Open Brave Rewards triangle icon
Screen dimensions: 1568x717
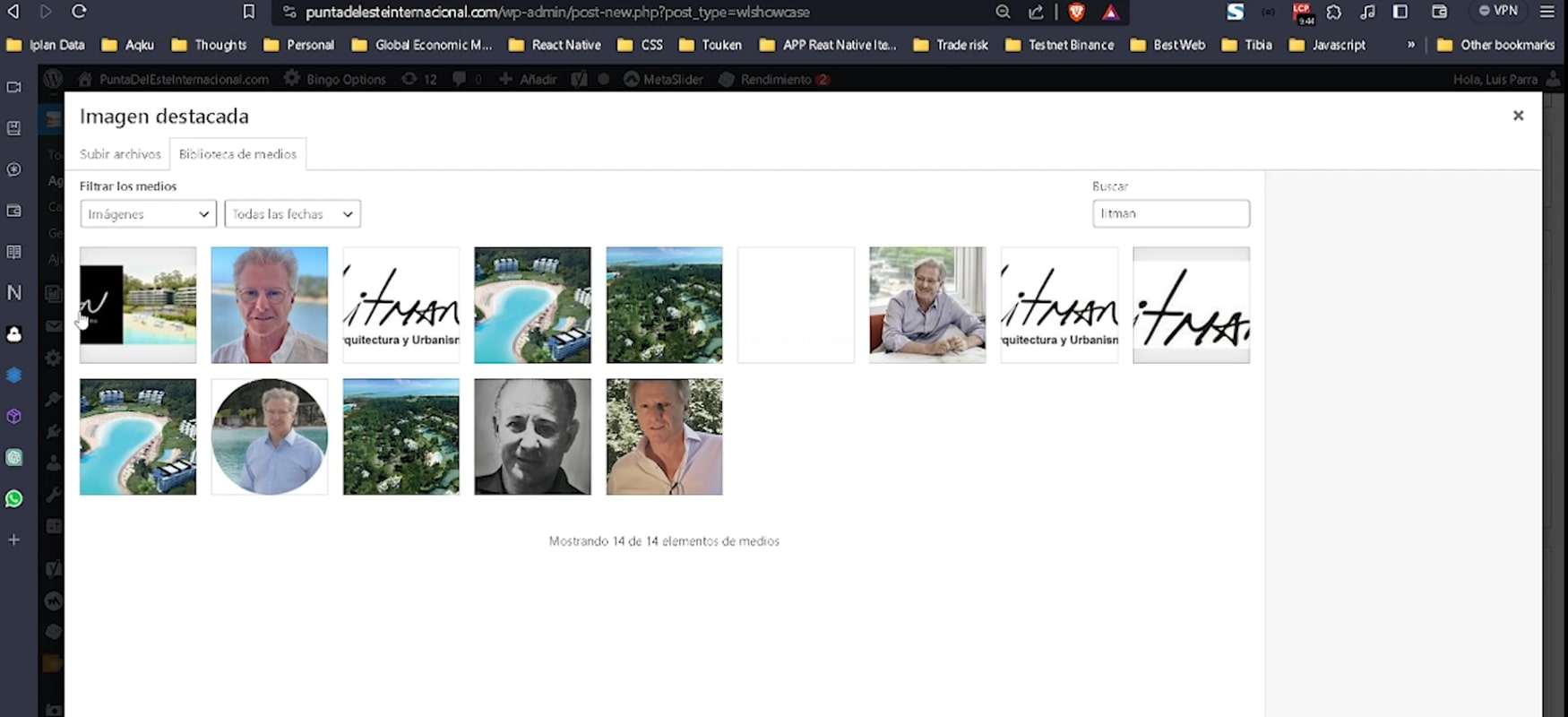[x=1111, y=12]
